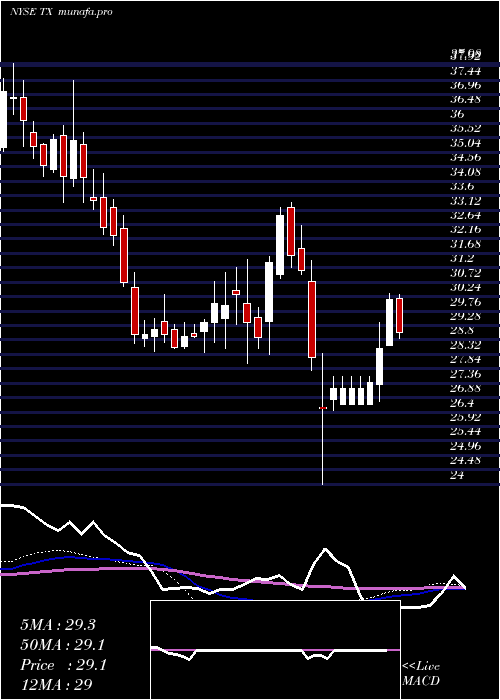Click the 27.84 price axis label
Screen dimensions: 500x700
[x=465, y=360]
